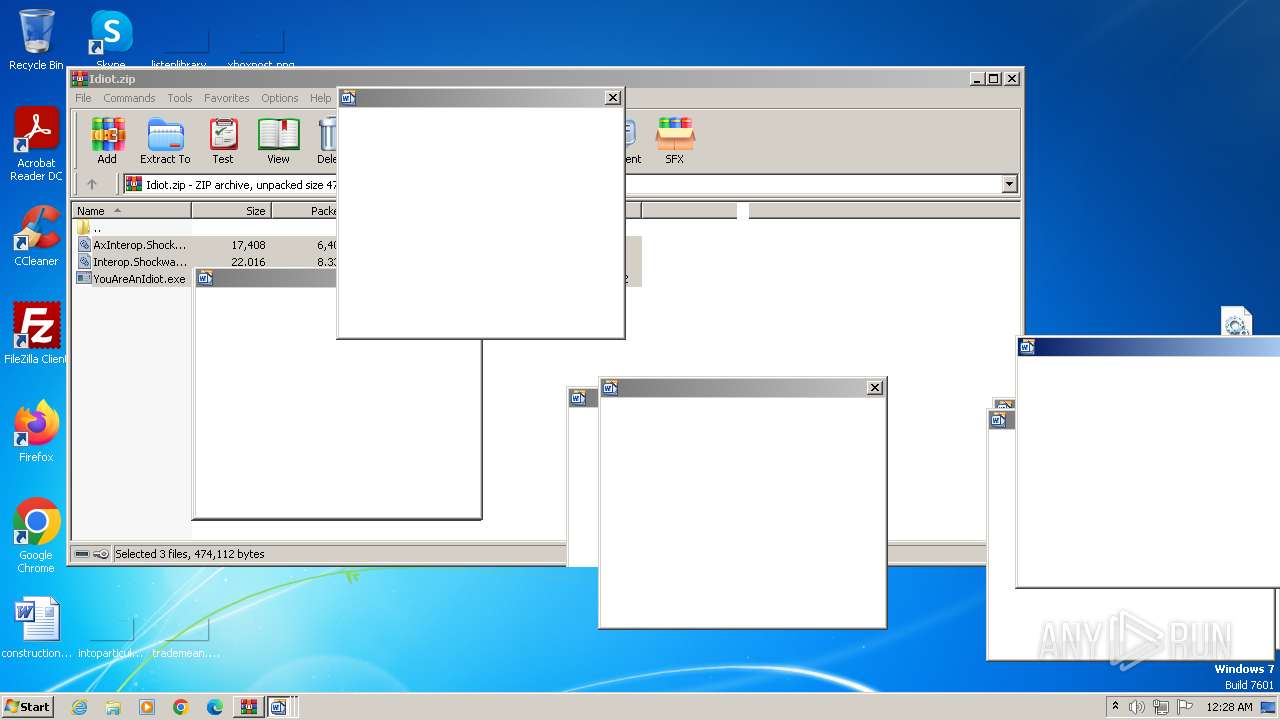The height and width of the screenshot is (720, 1280).
Task: Click the Extract To toolbar icon
Action: [x=165, y=141]
